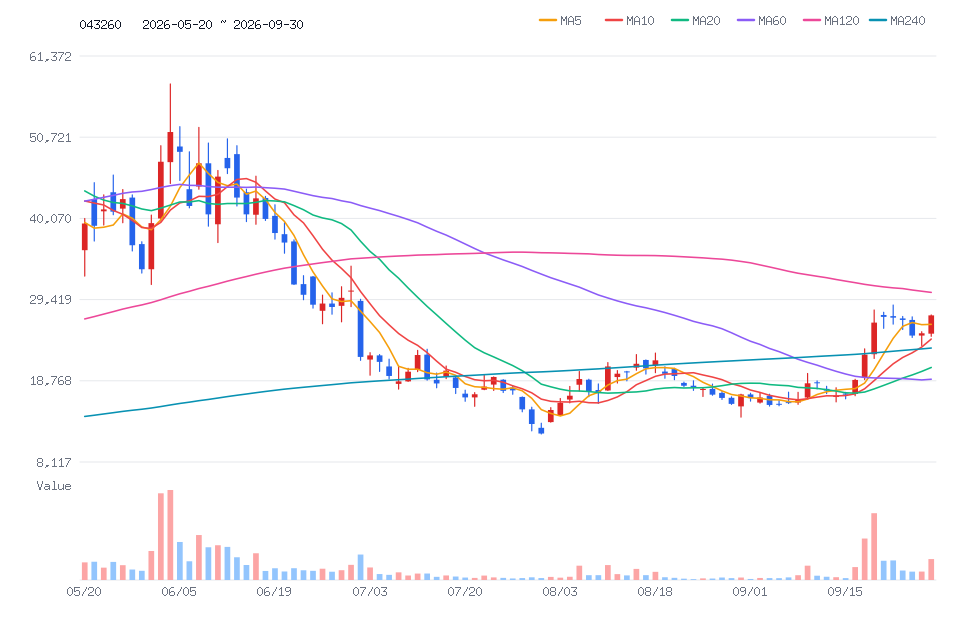
Task: Select the 29,419 price axis label
Action: pos(50,300)
